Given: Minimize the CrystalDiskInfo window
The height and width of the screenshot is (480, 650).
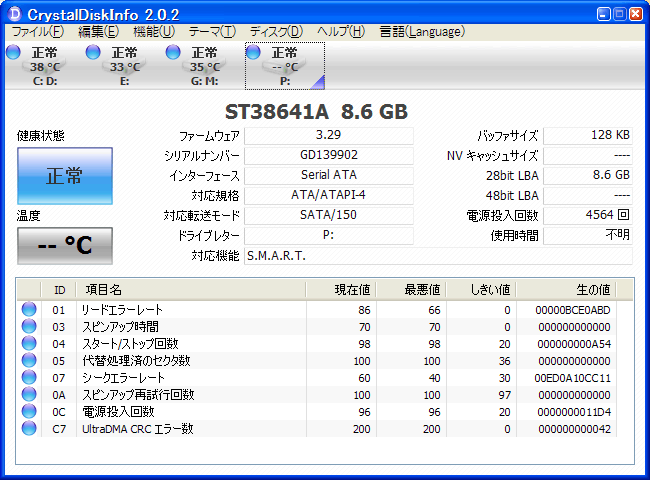Looking at the screenshot, I should [x=604, y=14].
